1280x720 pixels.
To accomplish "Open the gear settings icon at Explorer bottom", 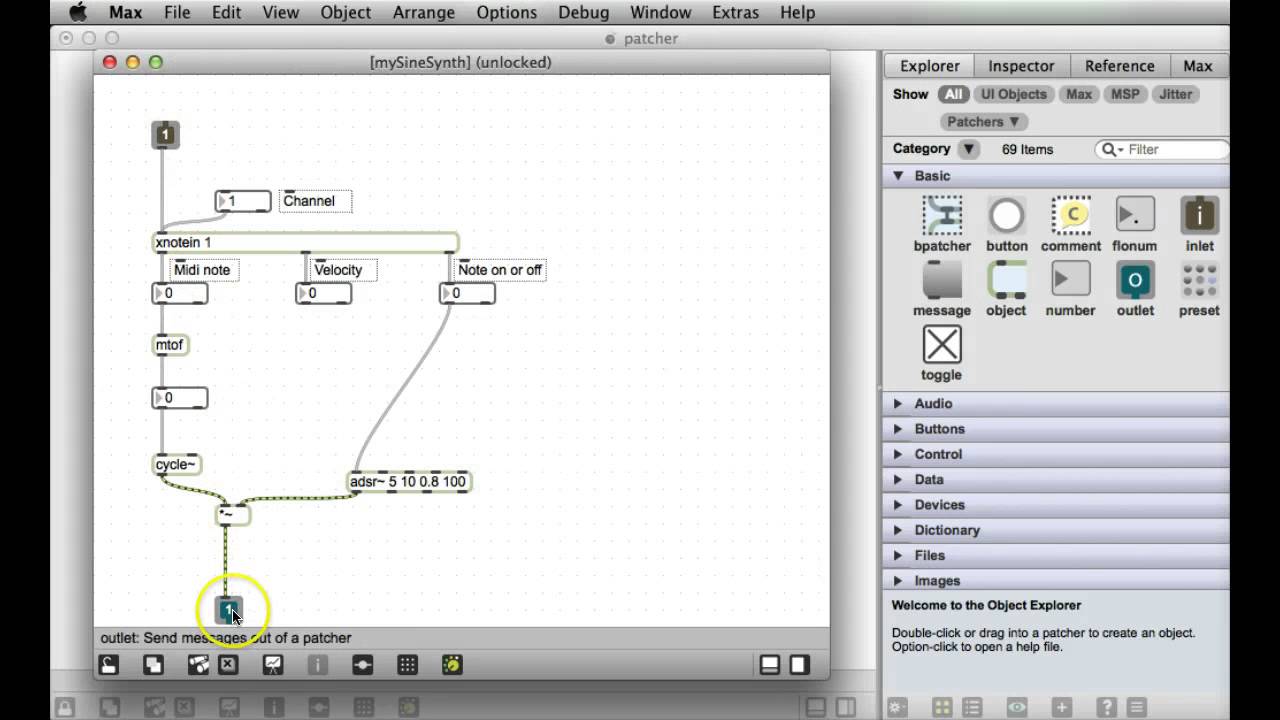I will (897, 707).
